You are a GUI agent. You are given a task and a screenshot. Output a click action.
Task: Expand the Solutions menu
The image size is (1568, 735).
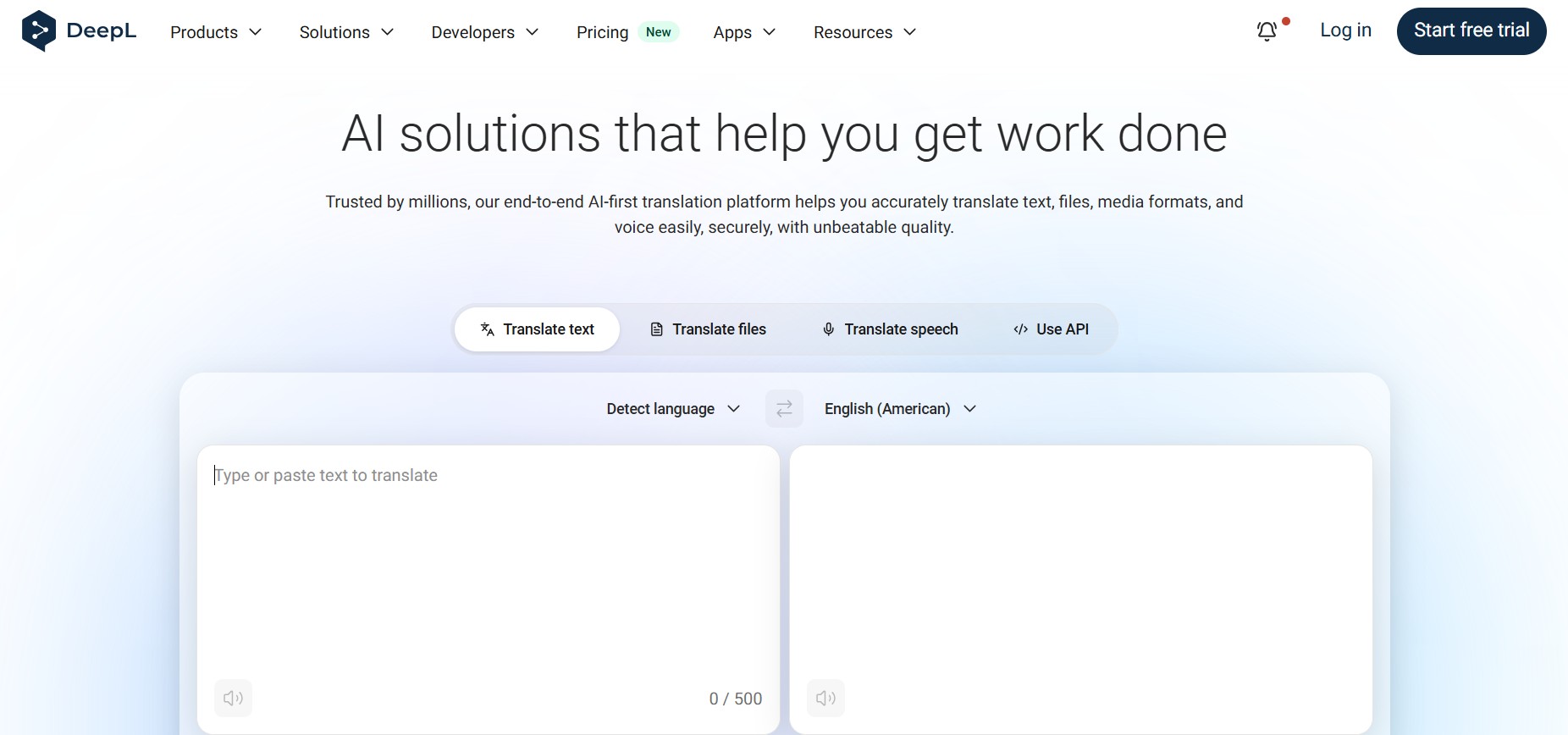click(x=346, y=32)
